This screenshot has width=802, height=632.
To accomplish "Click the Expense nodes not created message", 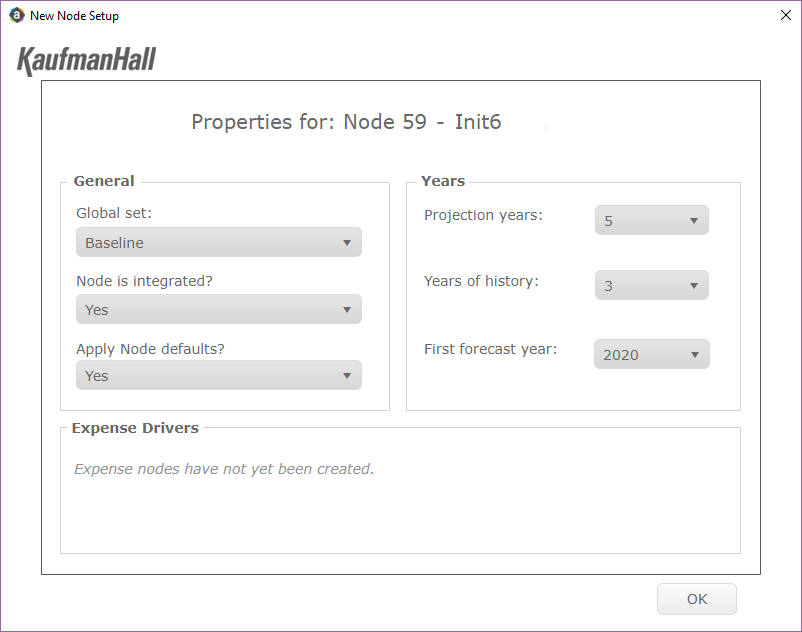I will [224, 469].
